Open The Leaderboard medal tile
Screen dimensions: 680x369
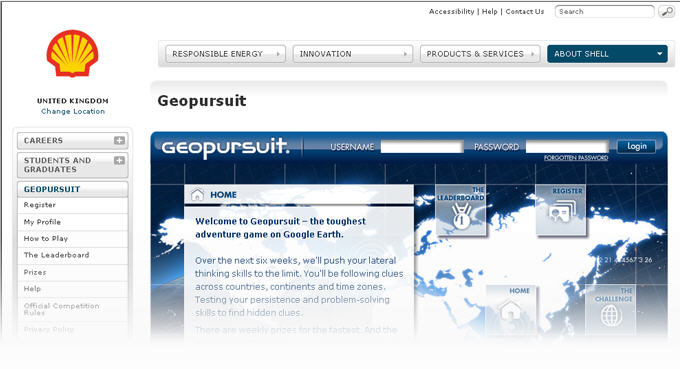(461, 210)
